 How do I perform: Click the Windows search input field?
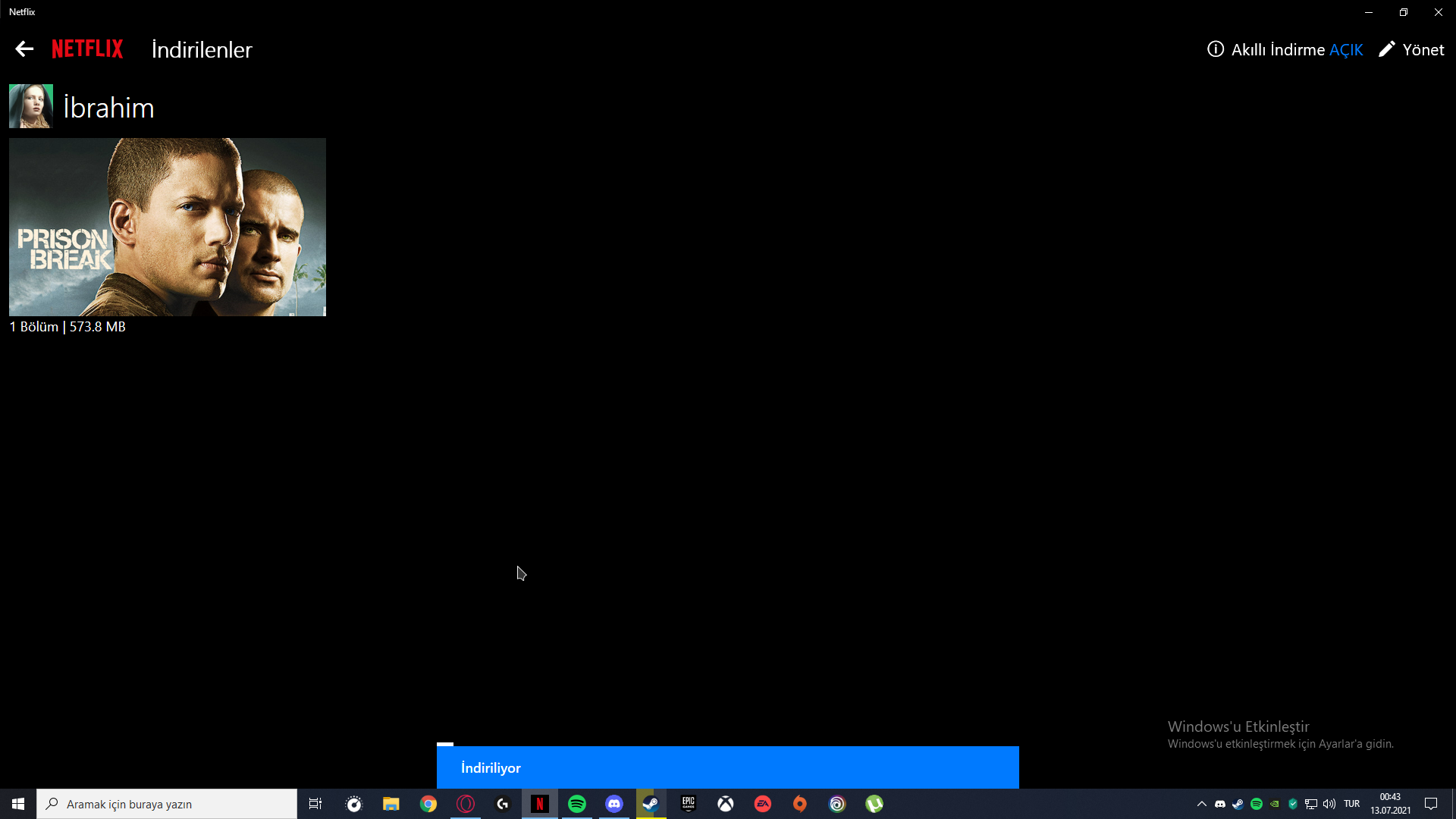(x=167, y=804)
